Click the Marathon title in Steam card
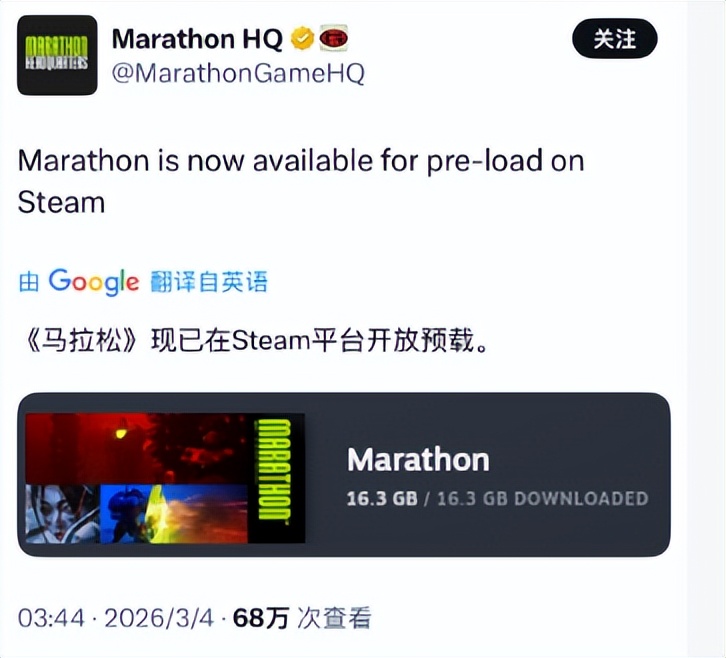 click(x=418, y=460)
